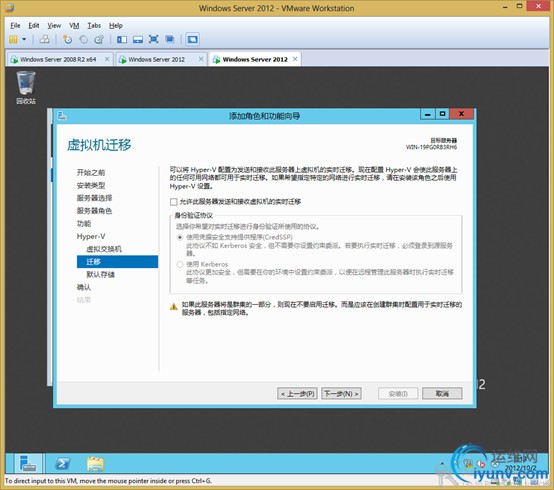Image resolution: width=554 pixels, height=490 pixels.
Task: Click the wizard title bar icon
Action: coord(62,115)
